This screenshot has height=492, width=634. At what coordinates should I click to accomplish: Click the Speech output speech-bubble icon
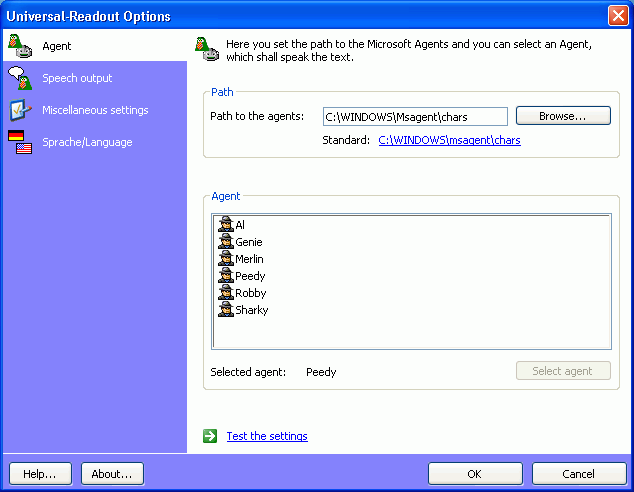click(20, 78)
